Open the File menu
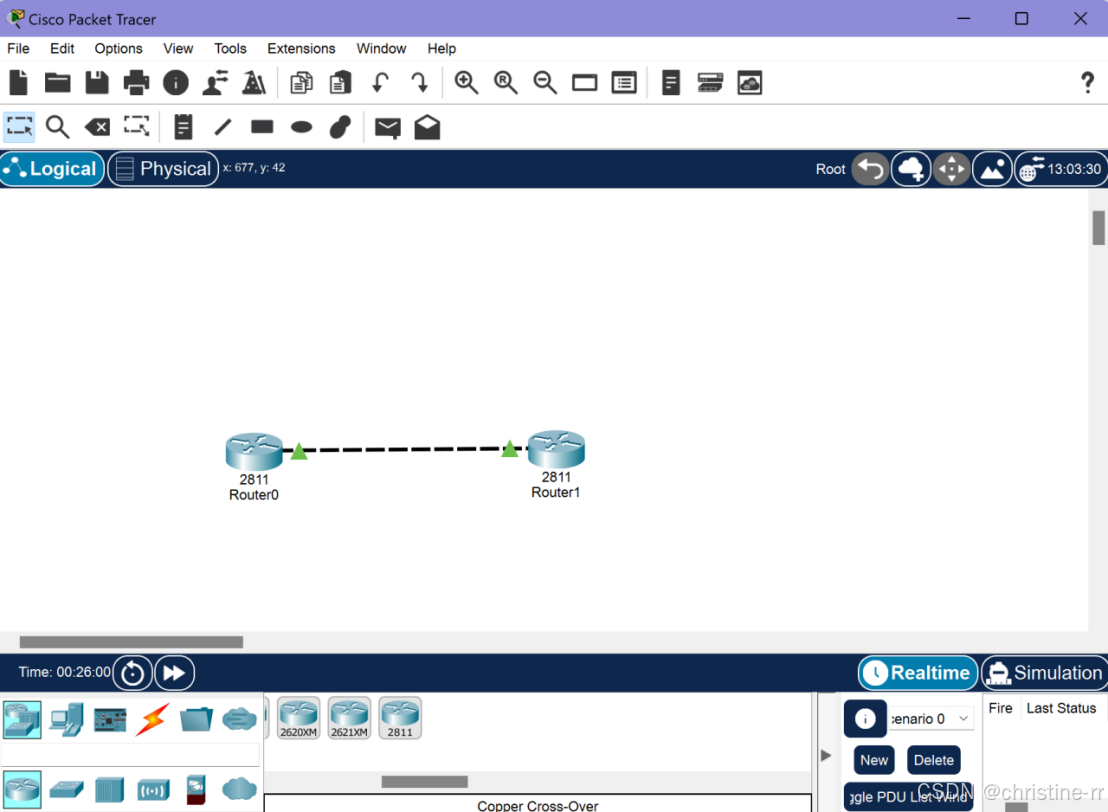The width and height of the screenshot is (1108, 812). 18,49
